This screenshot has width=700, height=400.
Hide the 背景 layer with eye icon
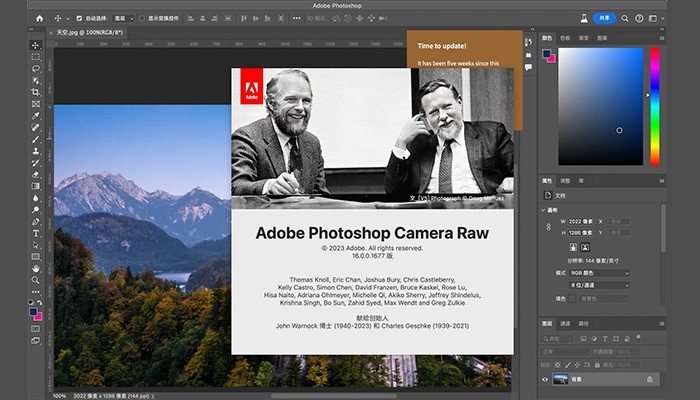tap(546, 379)
